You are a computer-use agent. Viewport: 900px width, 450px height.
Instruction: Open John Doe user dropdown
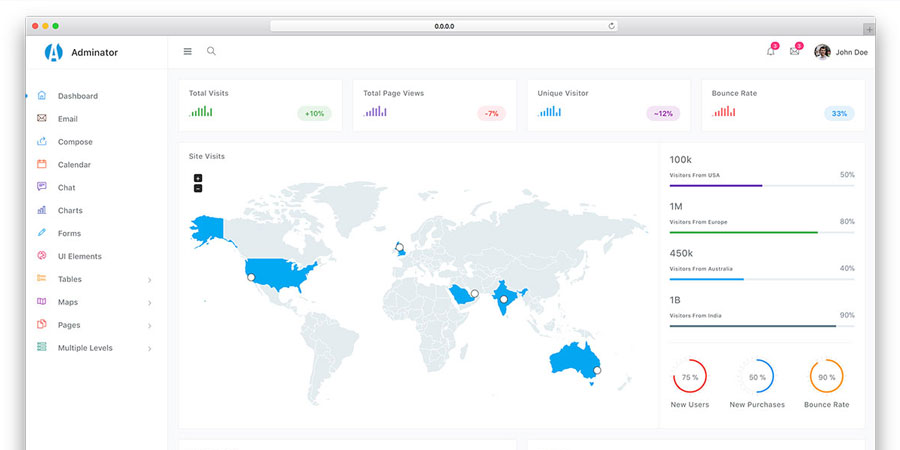tap(841, 52)
